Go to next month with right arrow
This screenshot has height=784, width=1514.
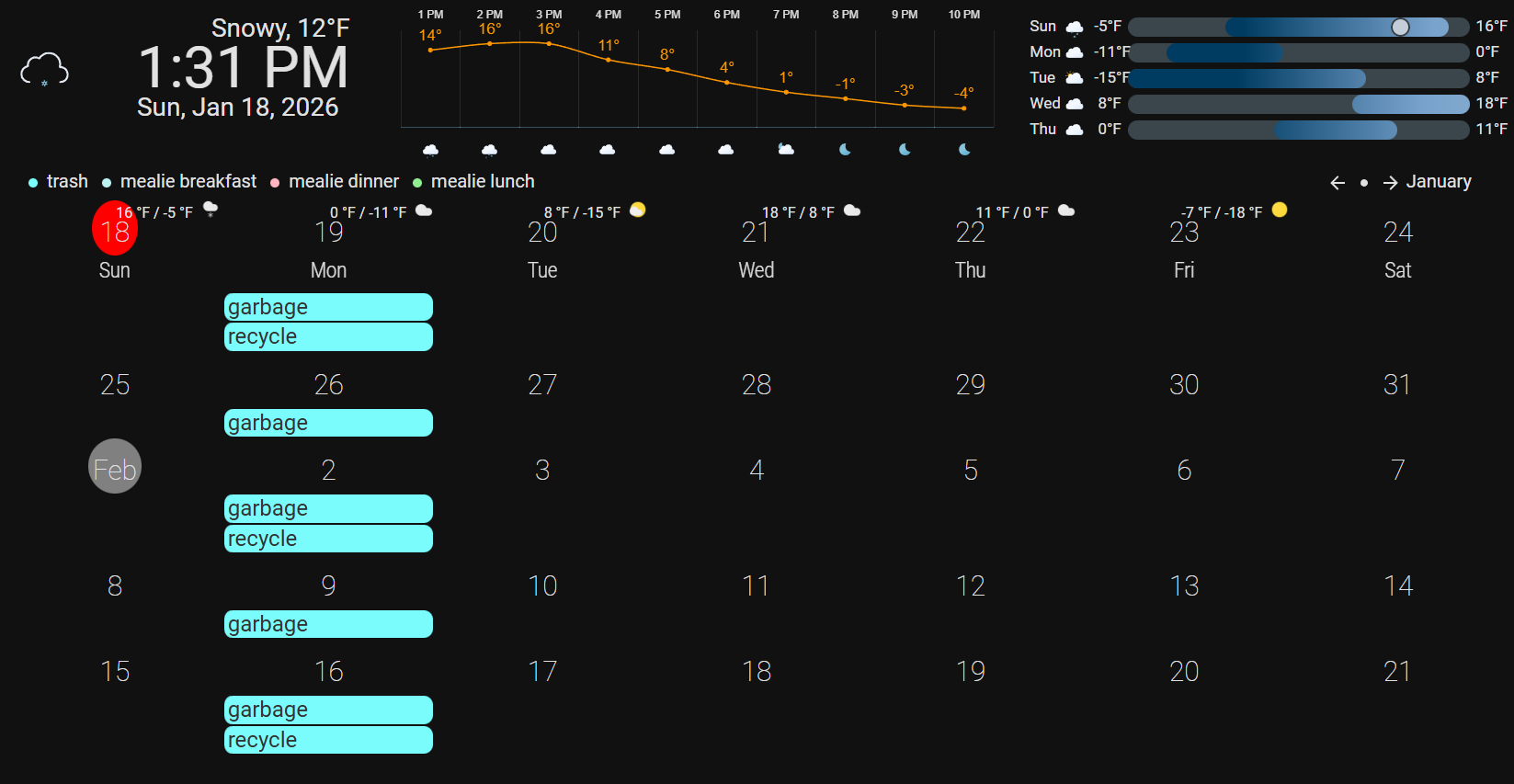click(1391, 183)
